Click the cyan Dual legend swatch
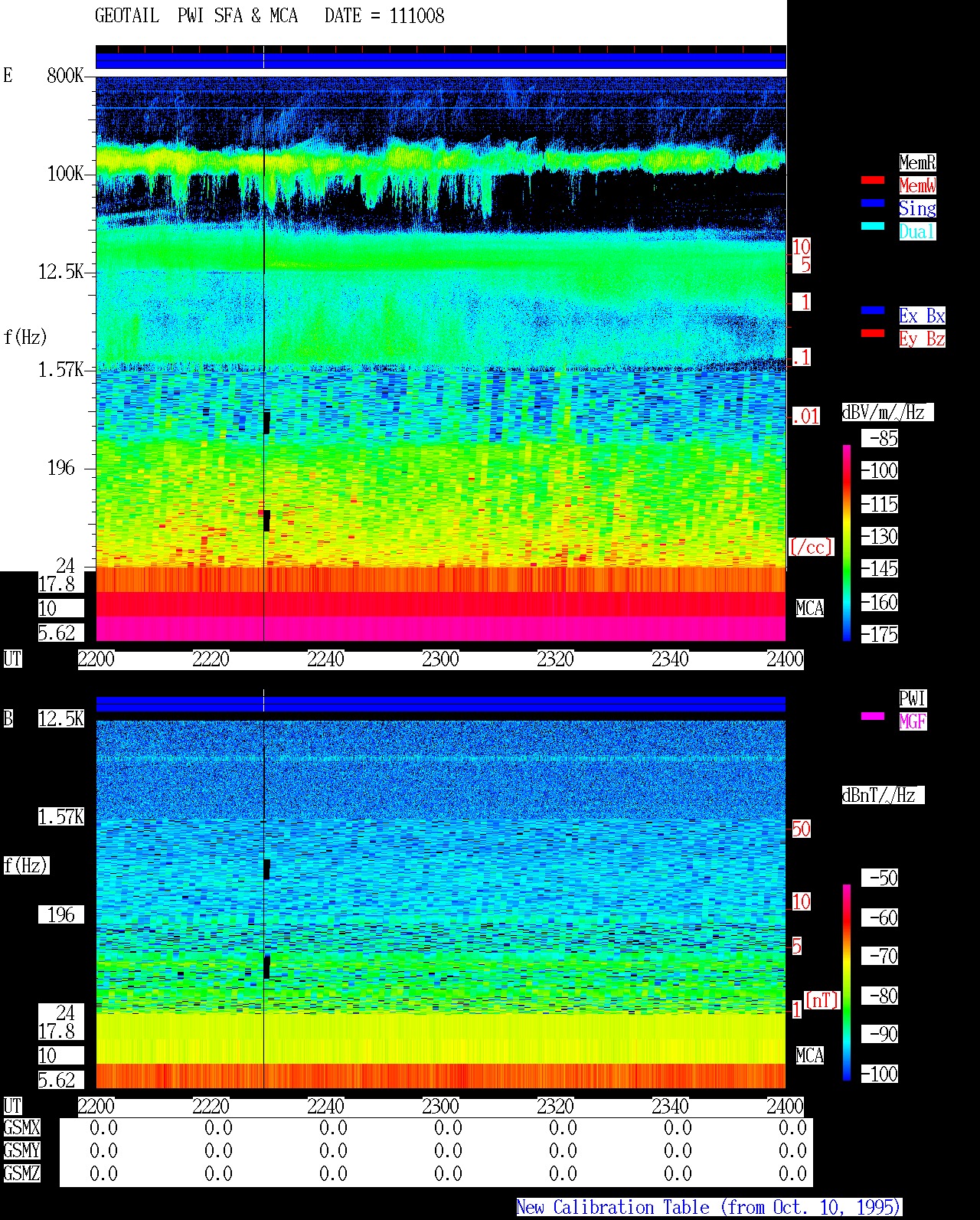The width and height of the screenshot is (980, 1220). point(873,227)
